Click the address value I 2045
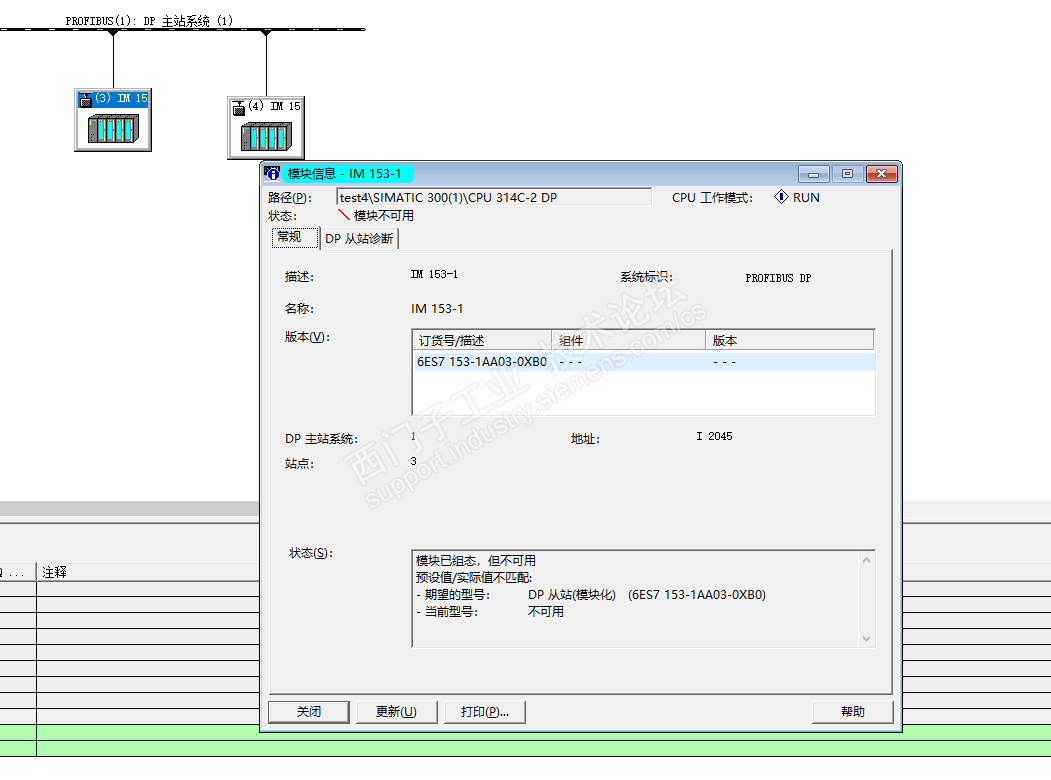 (x=714, y=436)
